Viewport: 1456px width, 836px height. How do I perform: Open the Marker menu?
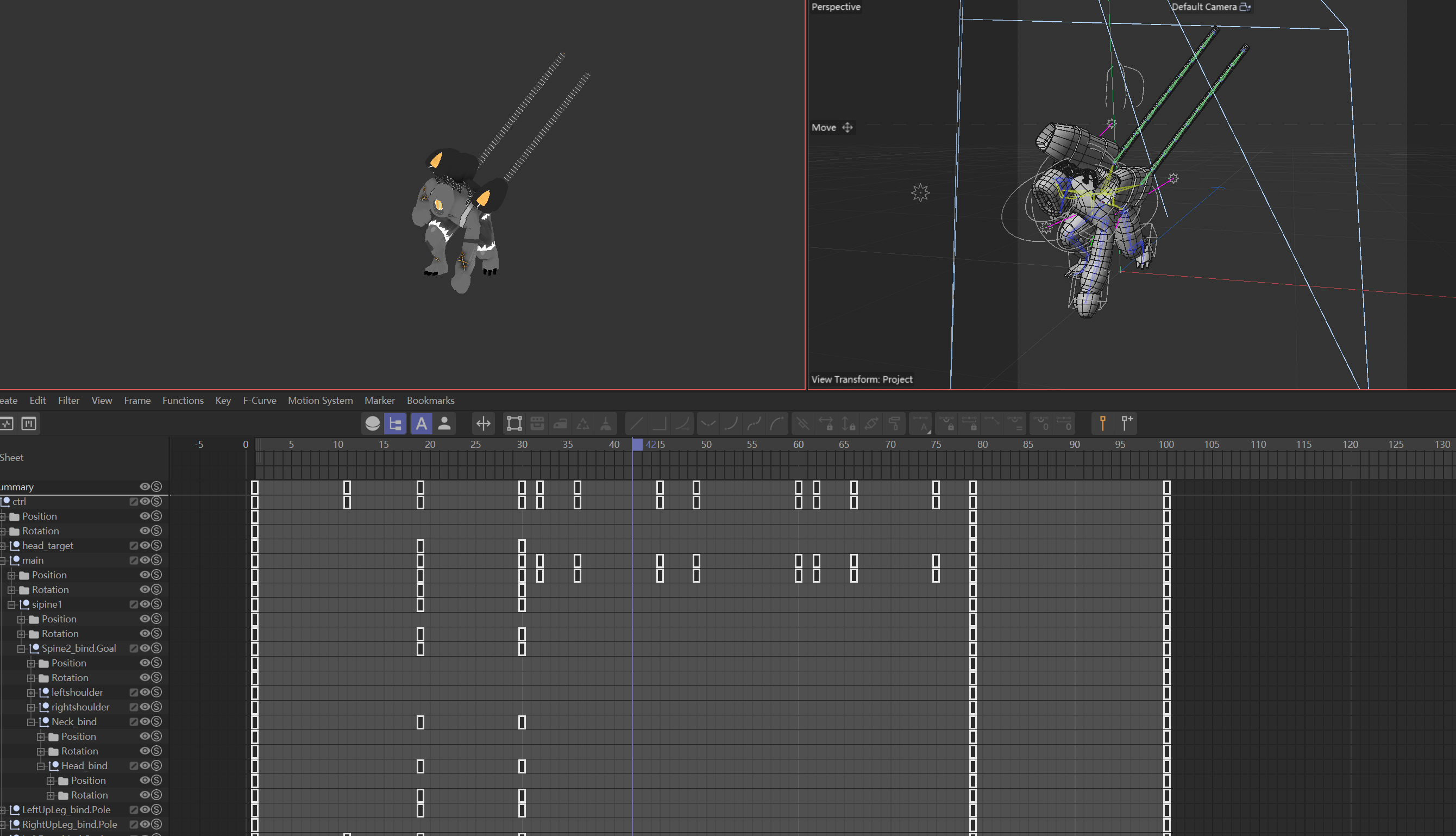[380, 400]
